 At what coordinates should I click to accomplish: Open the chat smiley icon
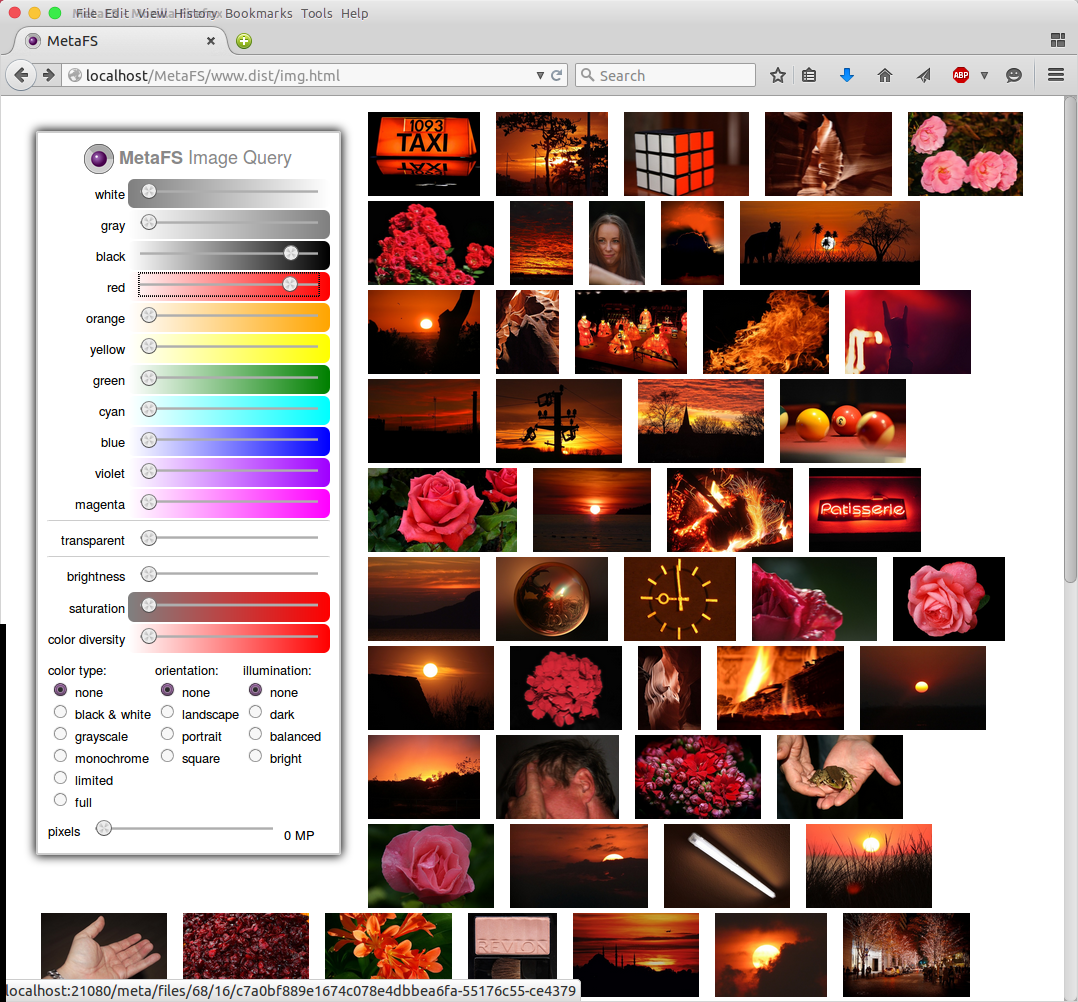[x=1013, y=75]
